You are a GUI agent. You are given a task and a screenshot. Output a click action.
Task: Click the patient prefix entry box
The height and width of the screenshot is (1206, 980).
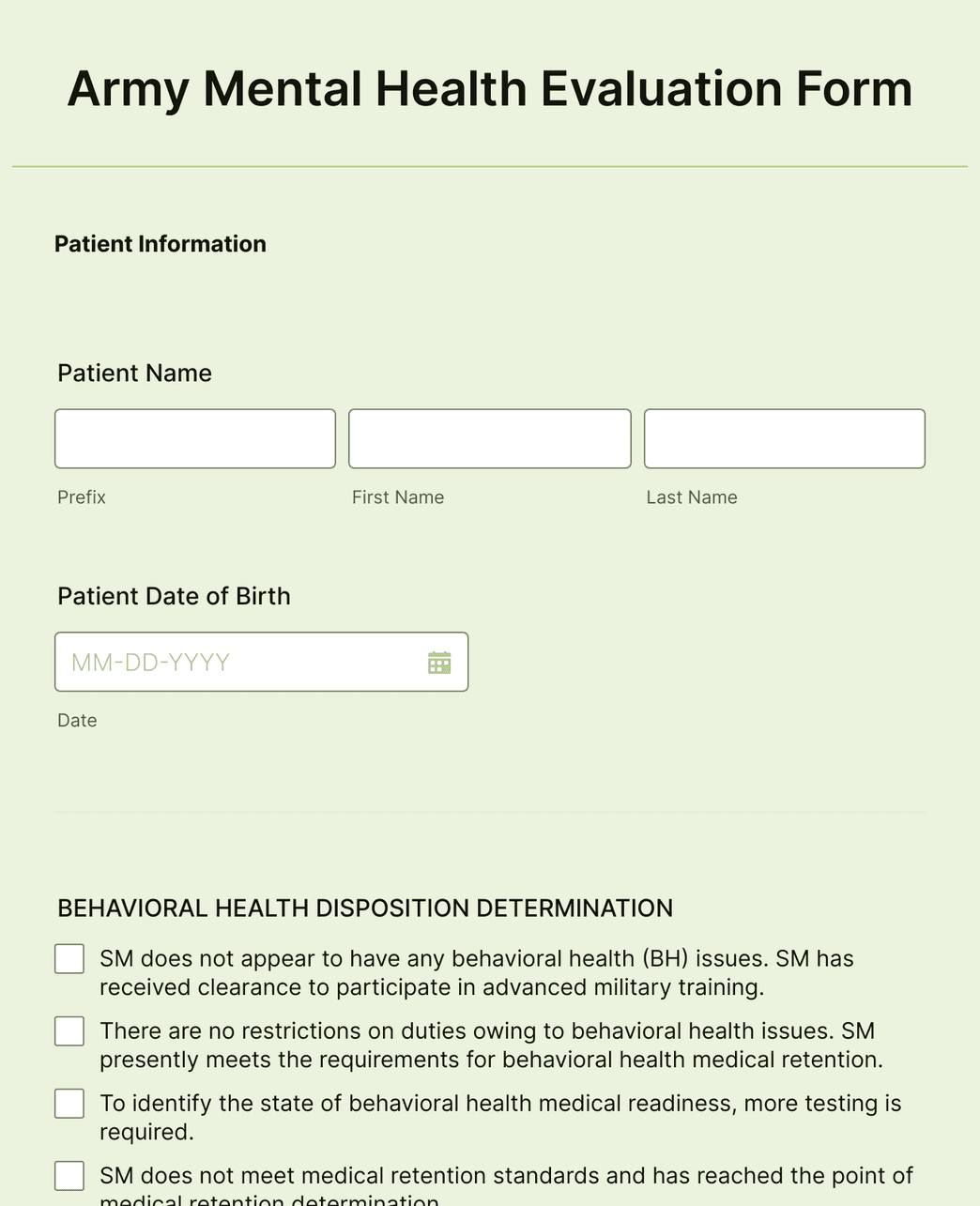tap(194, 438)
